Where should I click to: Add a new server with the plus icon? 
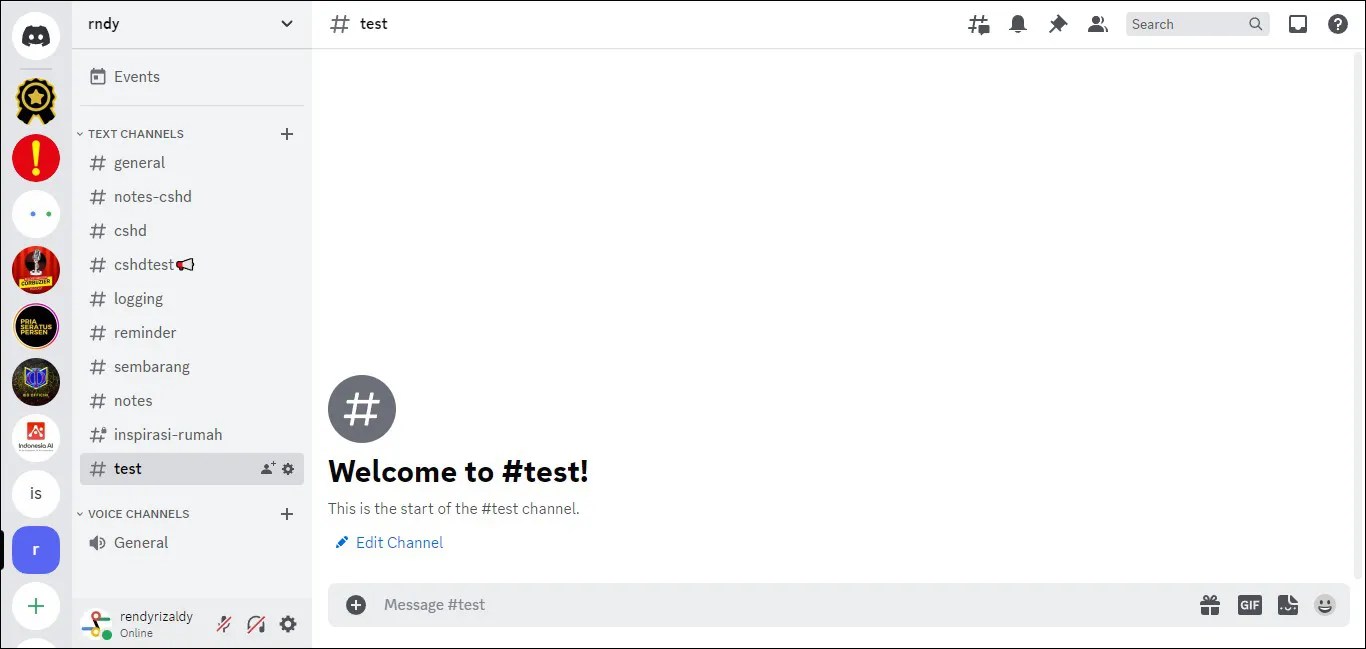(x=36, y=606)
